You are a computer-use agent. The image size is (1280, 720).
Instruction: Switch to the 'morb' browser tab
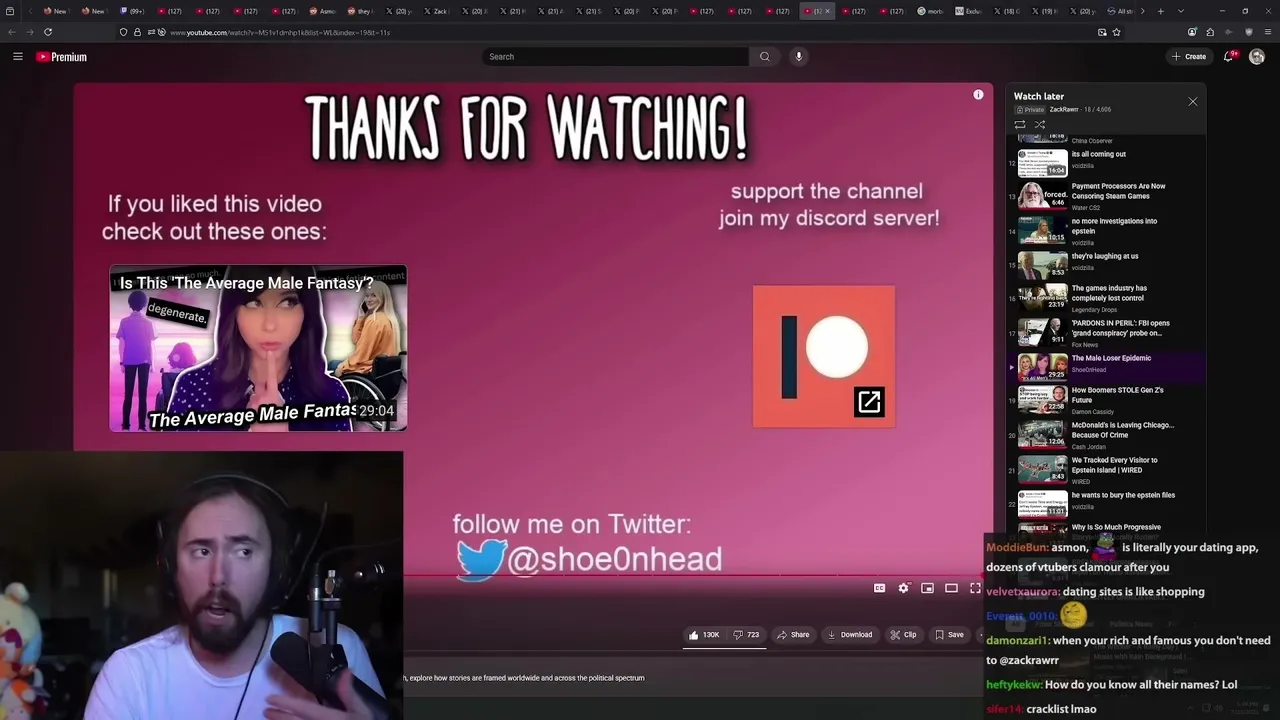coord(931,11)
